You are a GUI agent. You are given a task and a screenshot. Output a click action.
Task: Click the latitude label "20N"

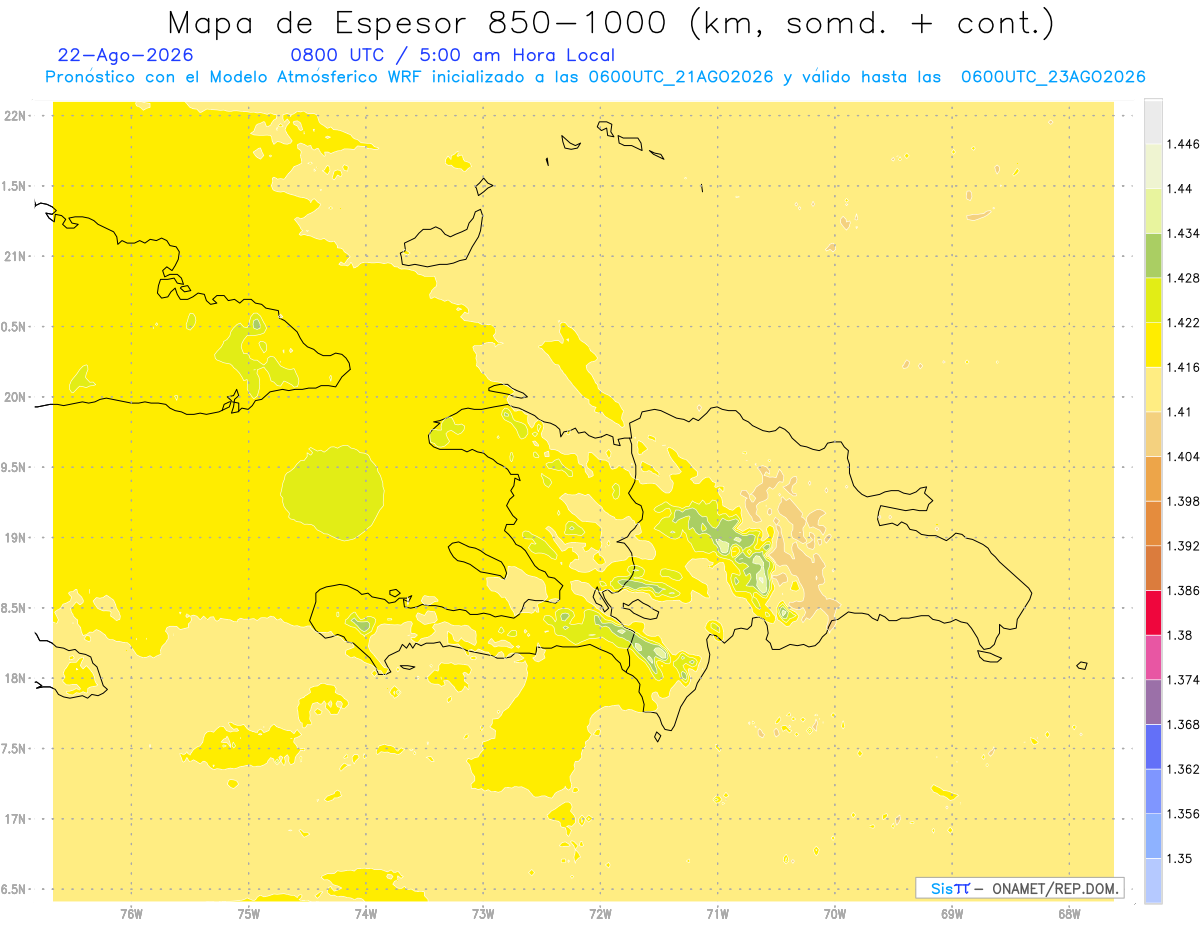click(x=15, y=397)
